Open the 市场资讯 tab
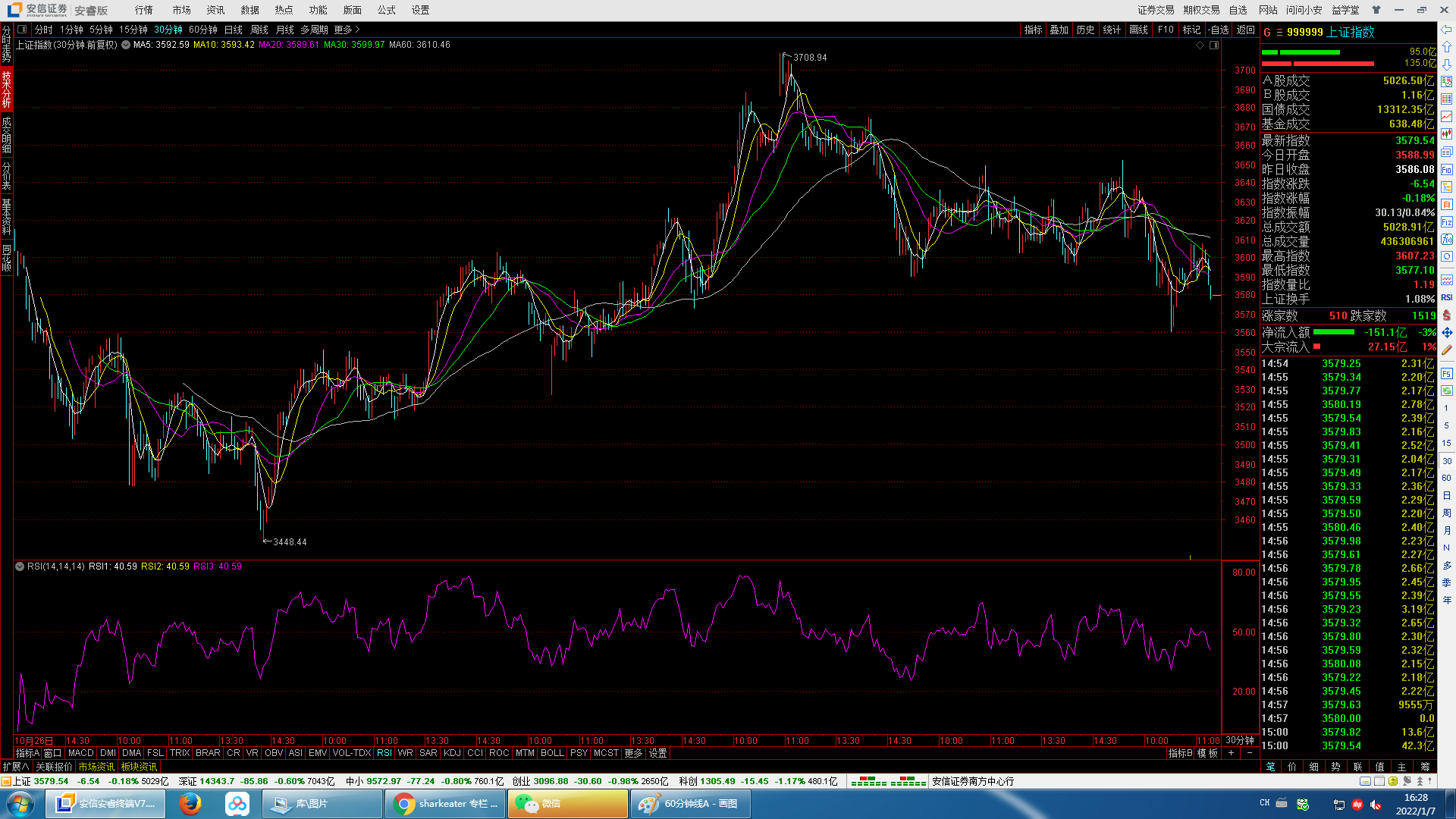The height and width of the screenshot is (819, 1456). pyautogui.click(x=96, y=767)
